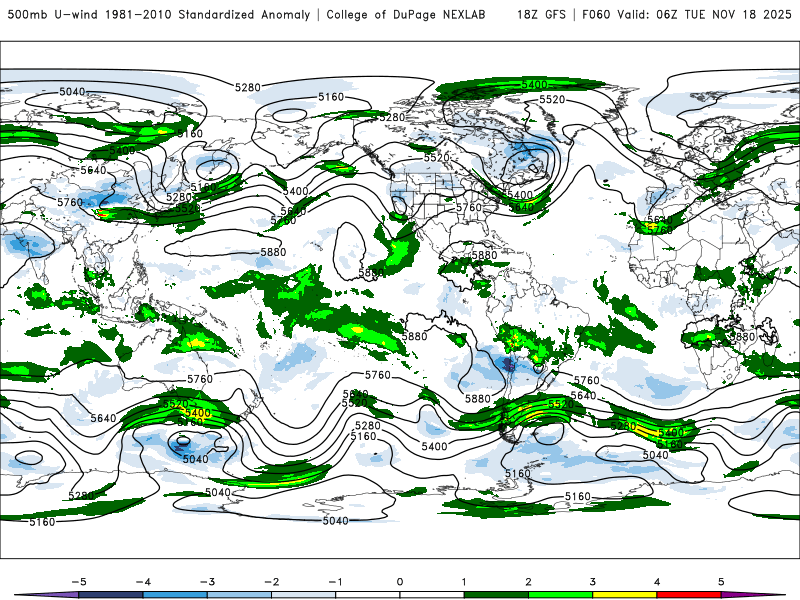Click the '5880' contour label over the Caribbean
800x600 pixels.
[x=484, y=255]
